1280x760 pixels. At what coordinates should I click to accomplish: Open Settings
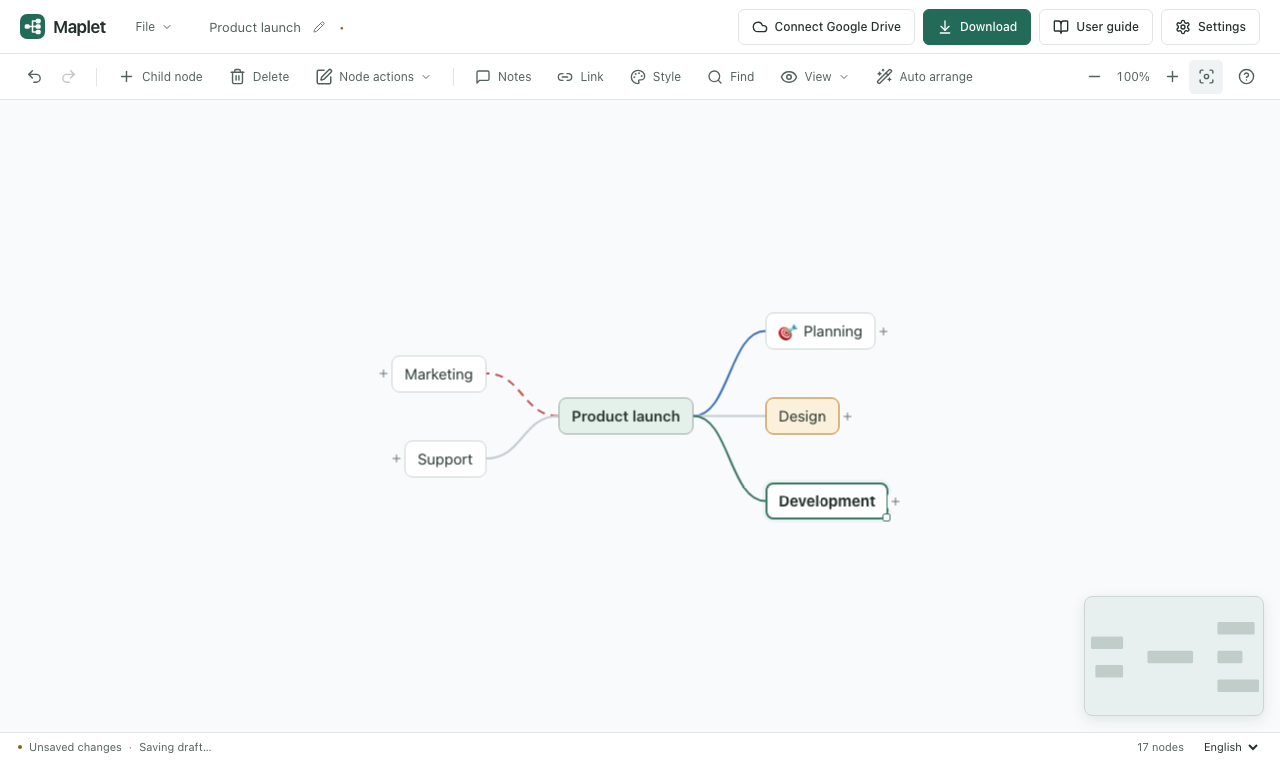[x=1210, y=27]
